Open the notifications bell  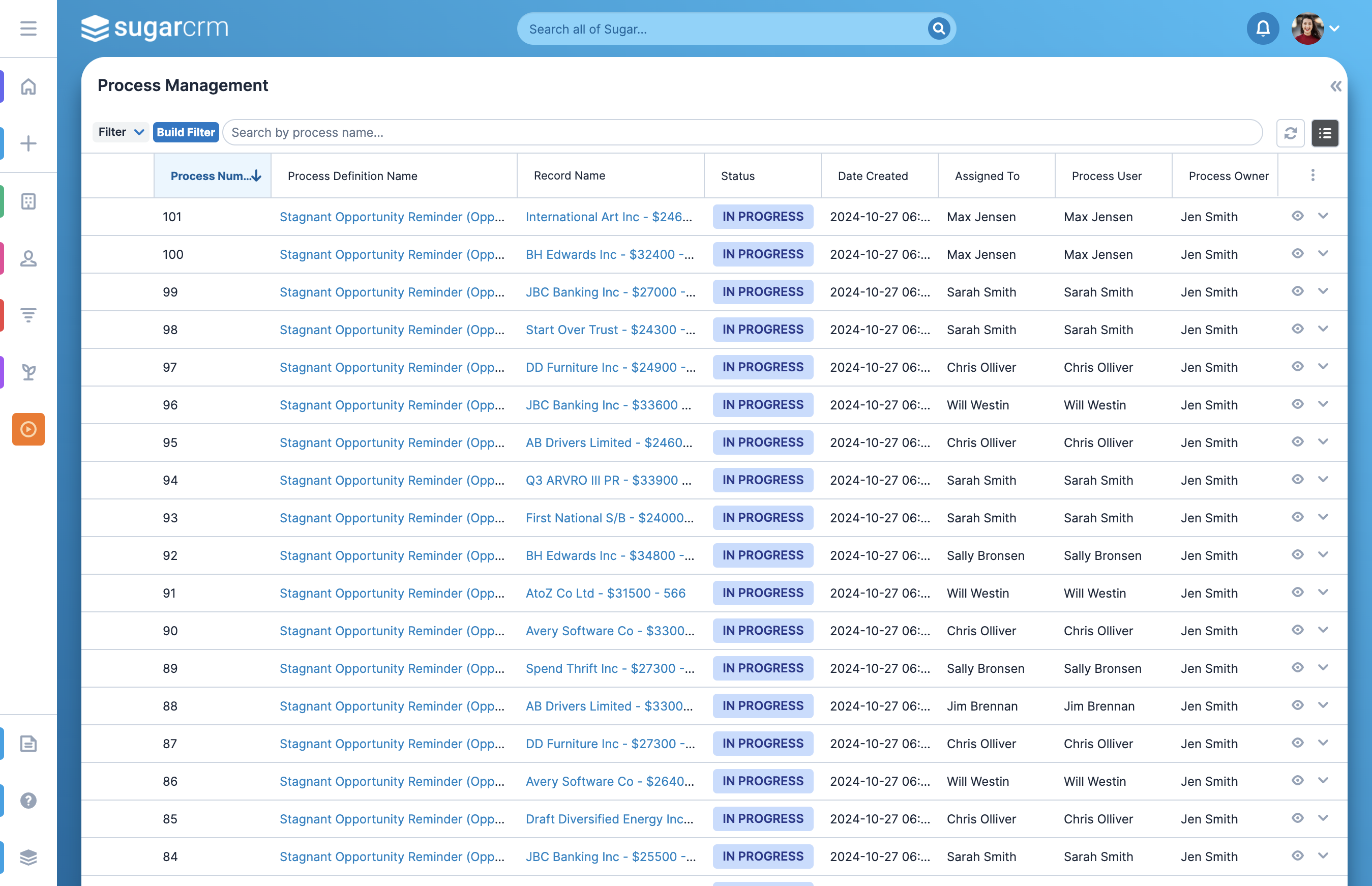coord(1263,28)
